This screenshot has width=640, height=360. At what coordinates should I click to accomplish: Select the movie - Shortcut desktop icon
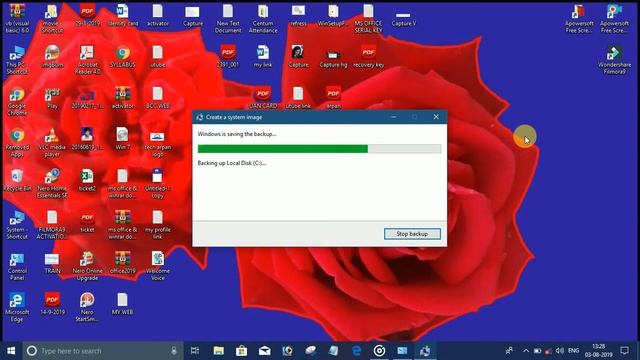pyautogui.click(x=52, y=18)
